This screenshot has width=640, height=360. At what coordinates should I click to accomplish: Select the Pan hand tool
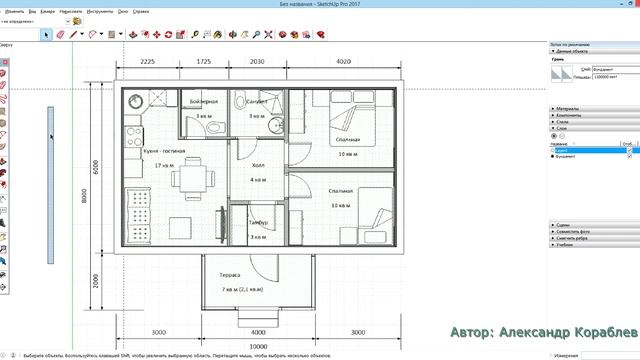(244, 35)
